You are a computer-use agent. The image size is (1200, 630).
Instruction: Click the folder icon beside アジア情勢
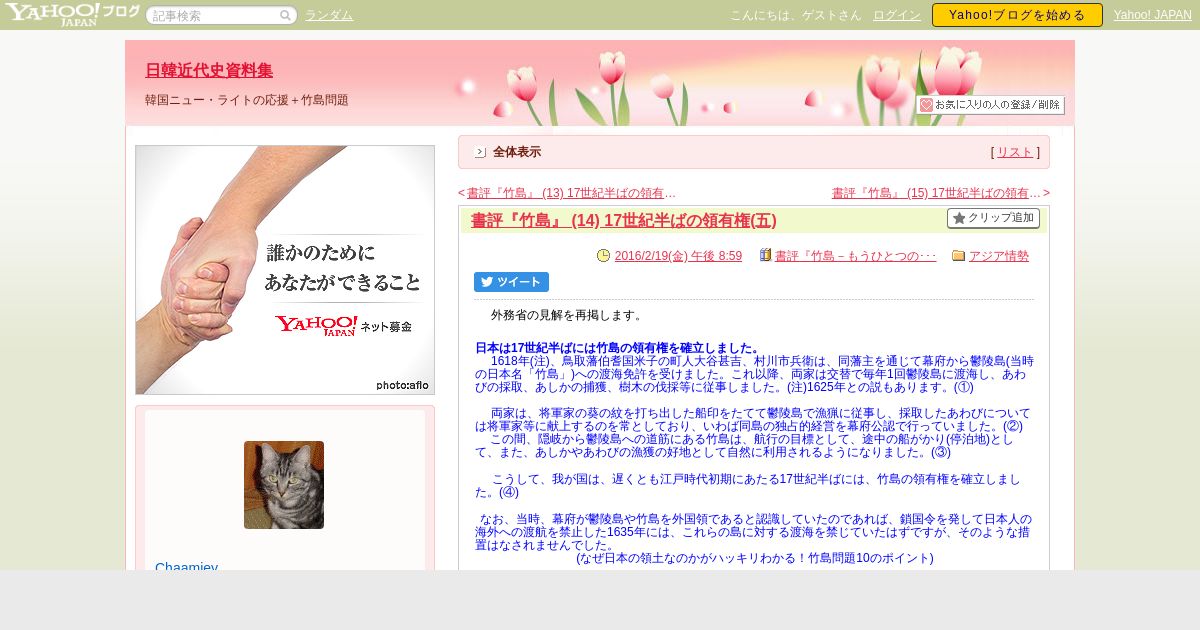point(958,256)
